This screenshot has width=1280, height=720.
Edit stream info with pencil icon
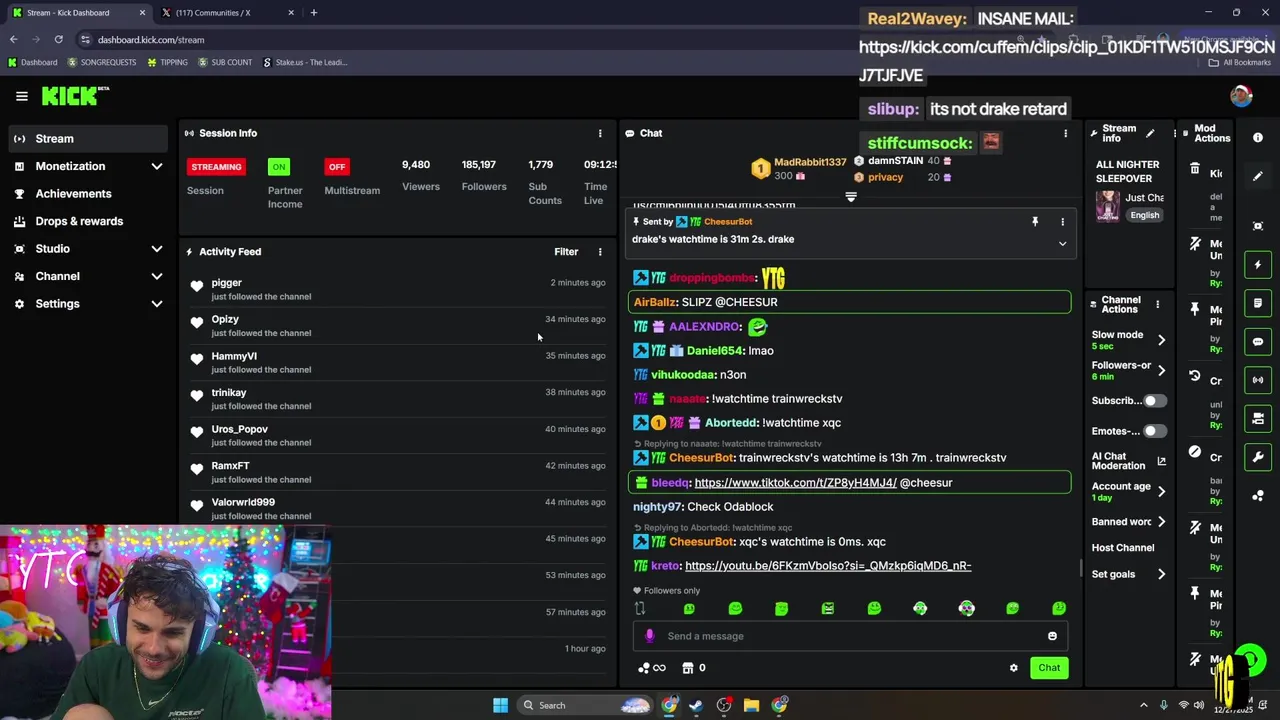pos(1150,133)
